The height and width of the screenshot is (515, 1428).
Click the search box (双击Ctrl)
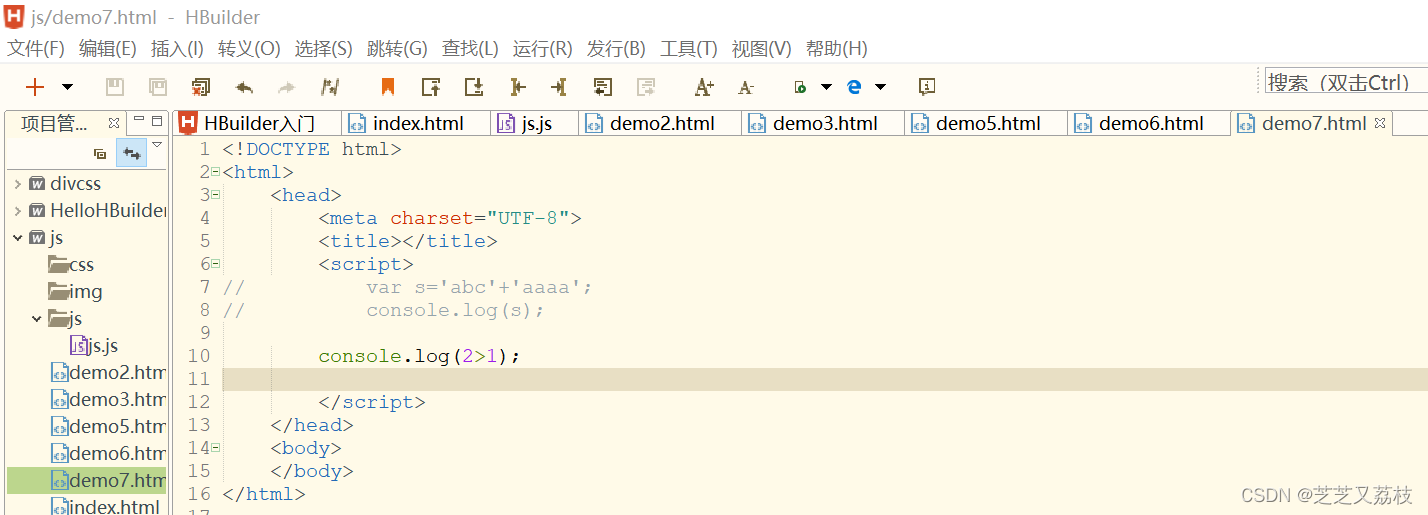[1346, 82]
